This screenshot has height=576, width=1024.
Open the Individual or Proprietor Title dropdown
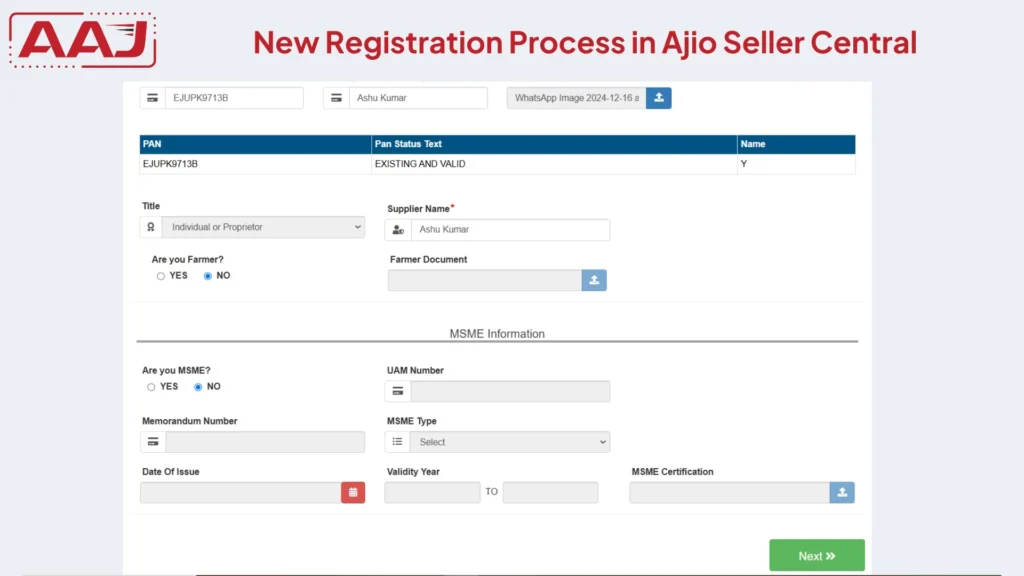(x=263, y=227)
